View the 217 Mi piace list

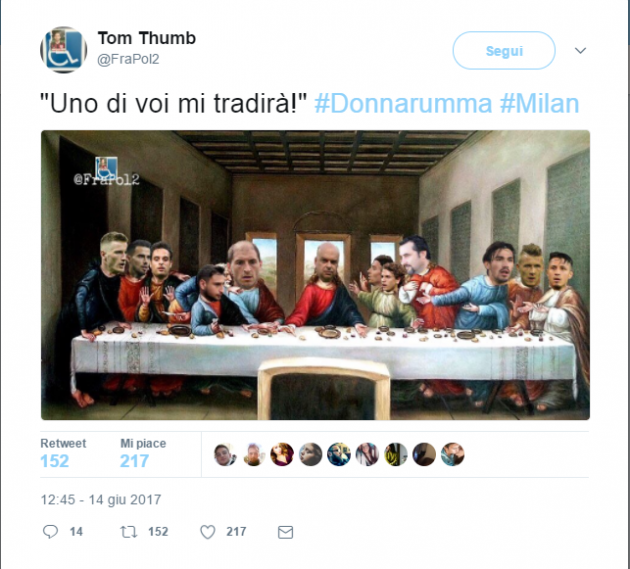pos(143,454)
